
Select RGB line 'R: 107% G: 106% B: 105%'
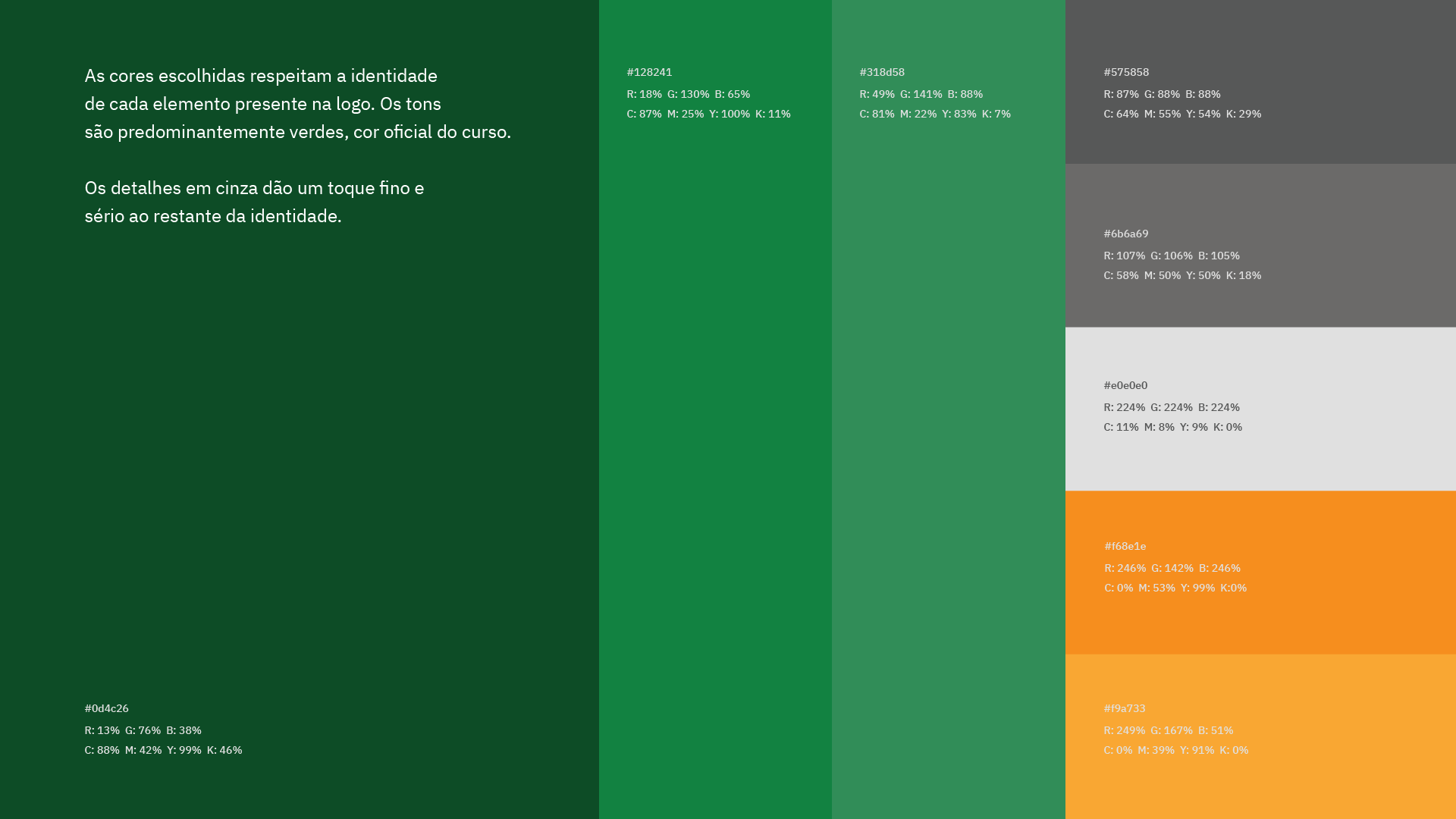coord(1172,256)
